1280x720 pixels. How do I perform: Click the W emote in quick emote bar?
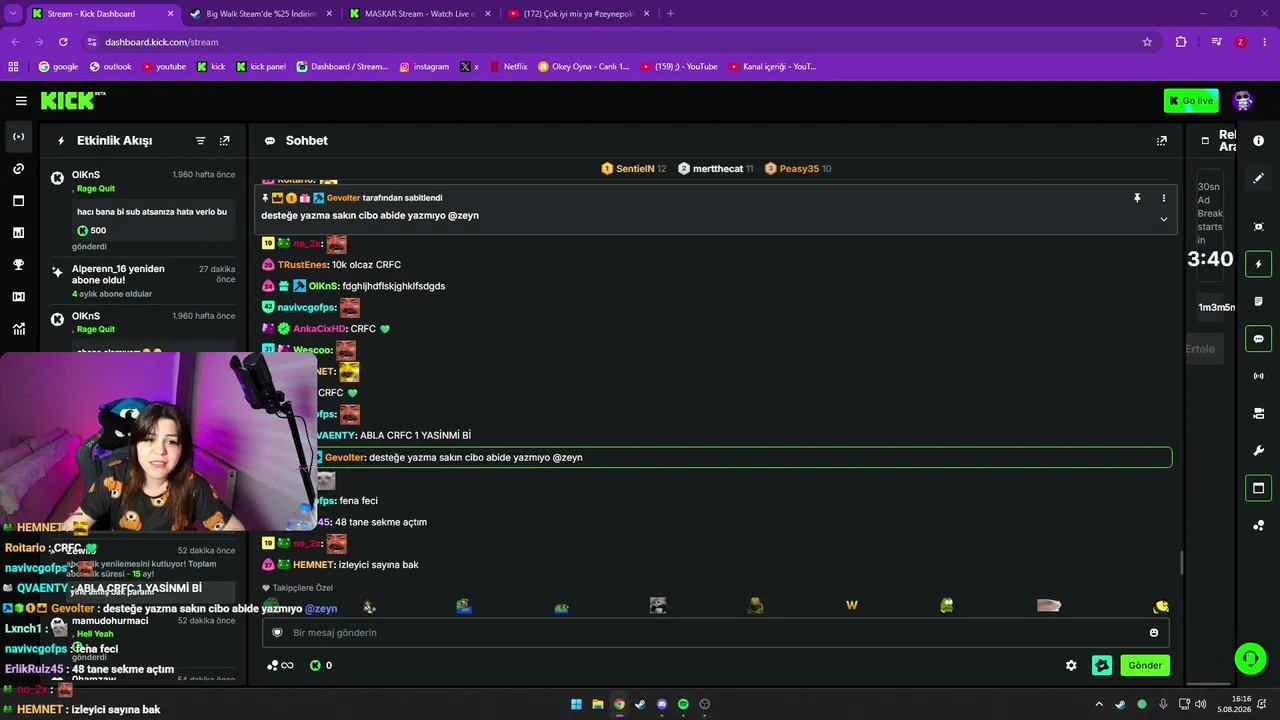click(x=852, y=605)
